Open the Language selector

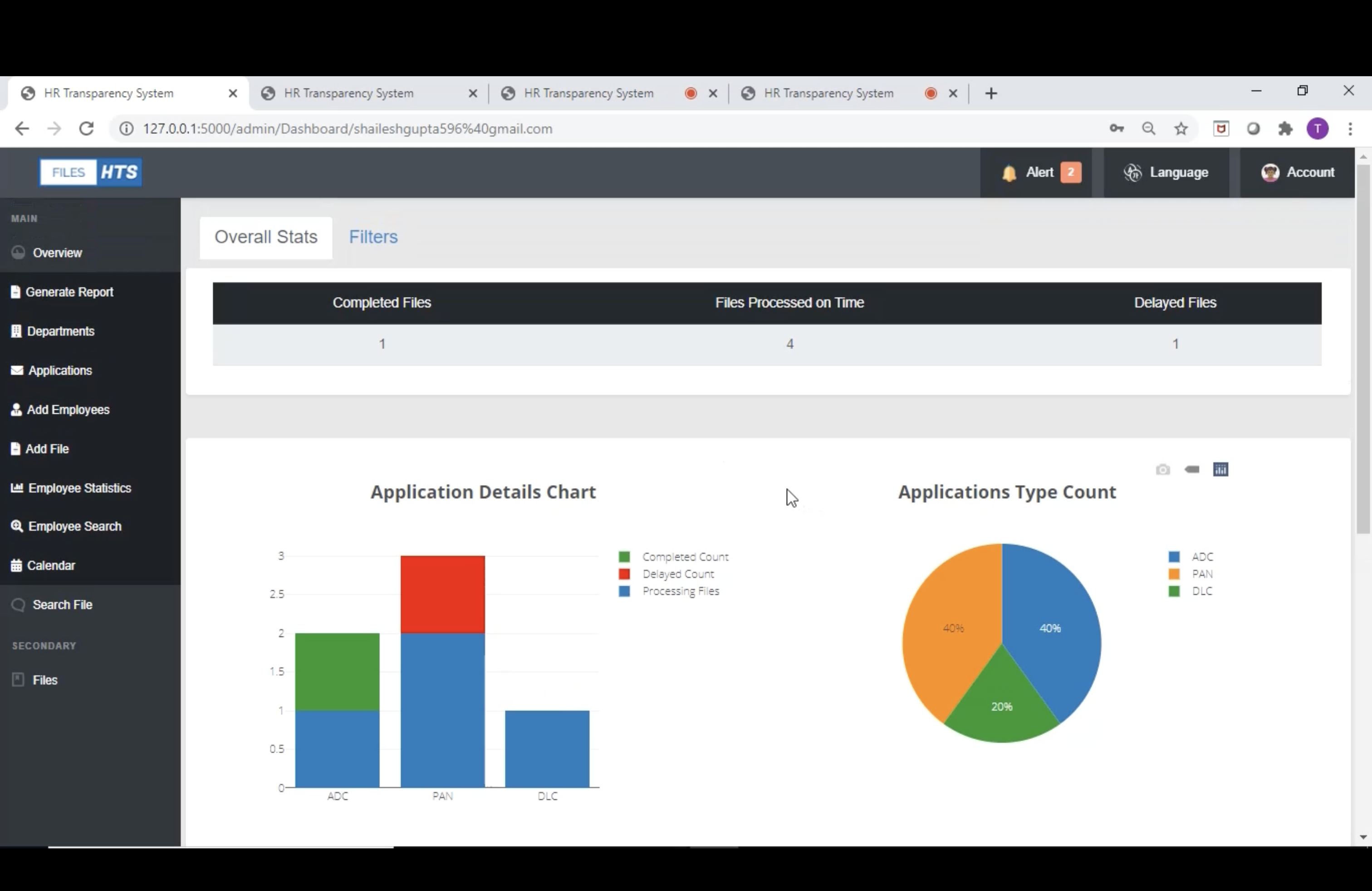1166,172
